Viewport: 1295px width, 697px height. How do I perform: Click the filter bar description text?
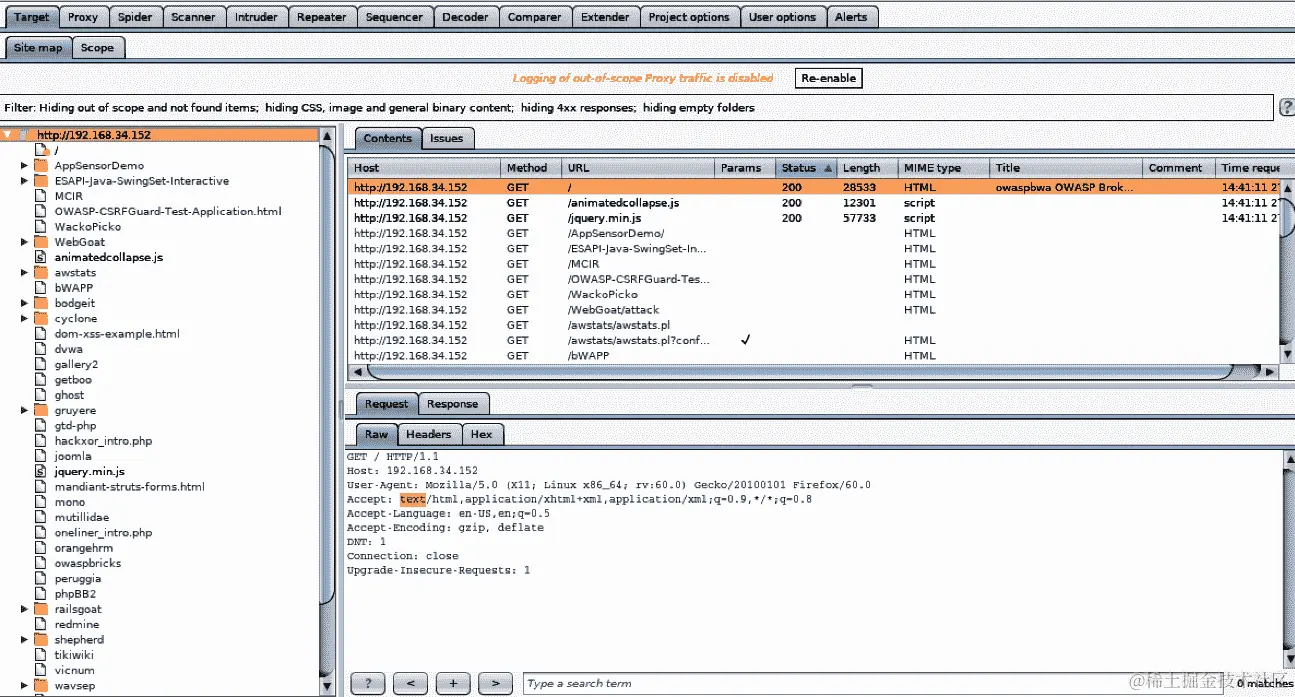(x=380, y=108)
